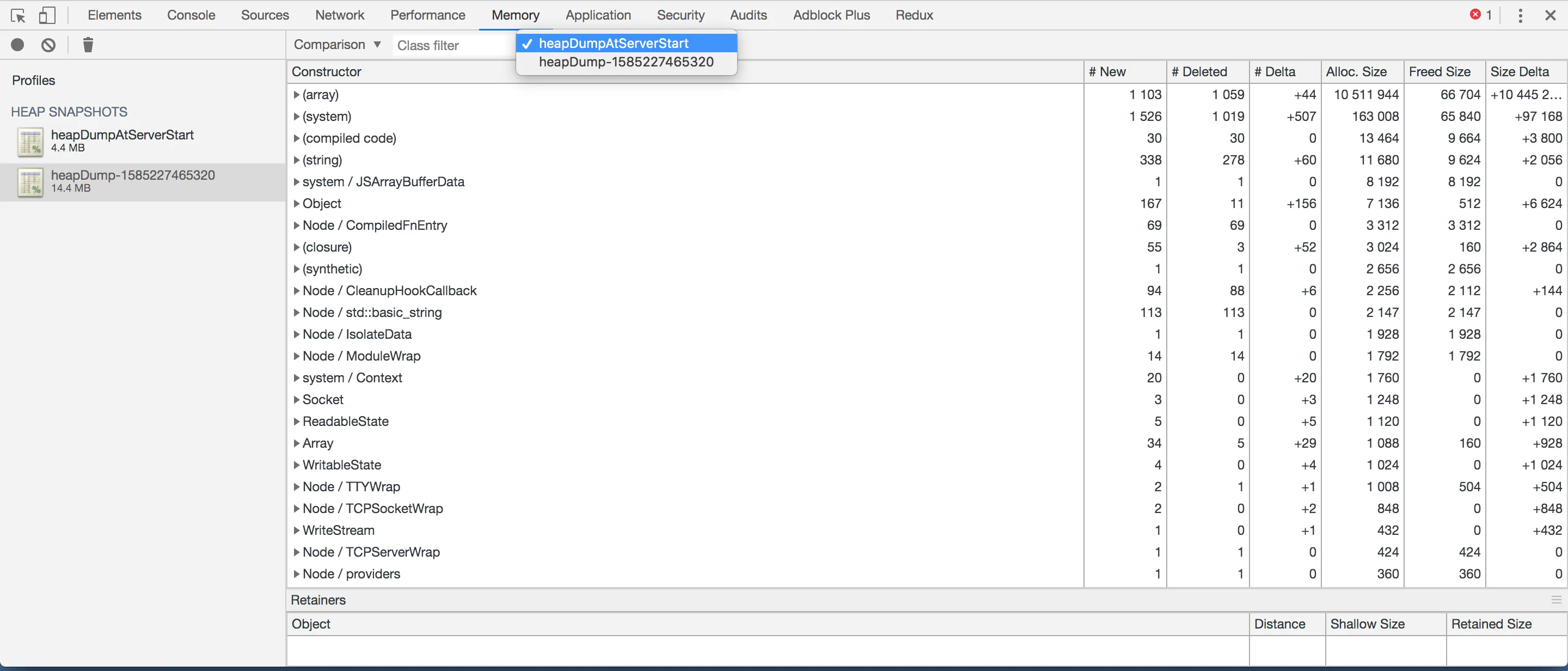Viewport: 1568px width, 671px height.
Task: Toggle the device toolbar icon
Action: pyautogui.click(x=47, y=16)
